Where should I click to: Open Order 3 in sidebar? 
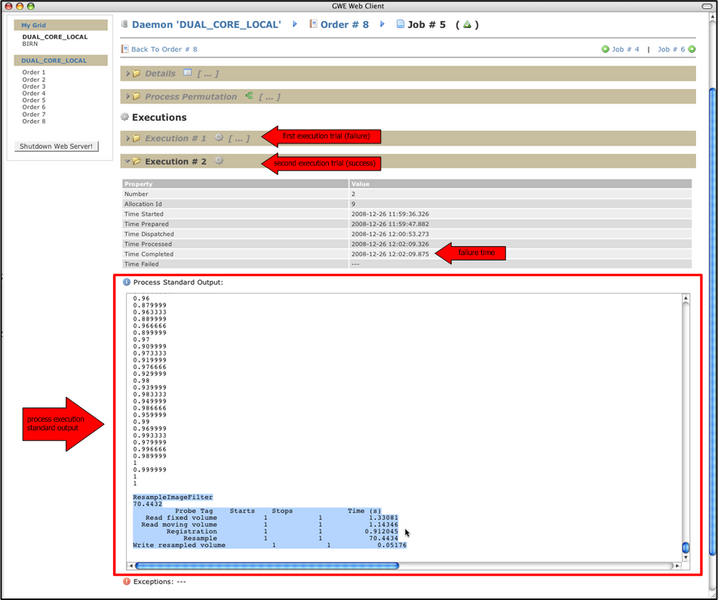click(x=33, y=86)
